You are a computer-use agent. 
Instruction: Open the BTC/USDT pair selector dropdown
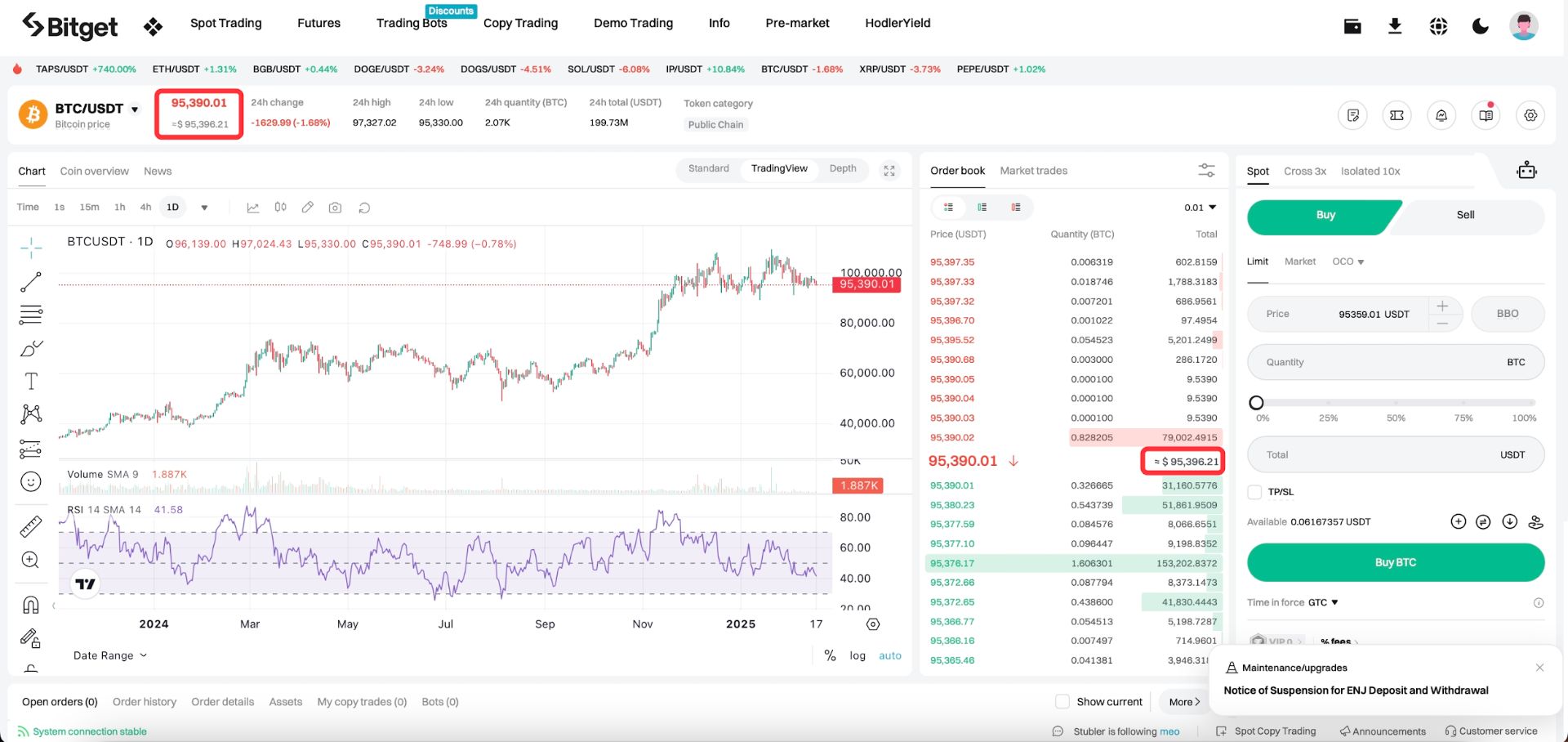tap(135, 109)
